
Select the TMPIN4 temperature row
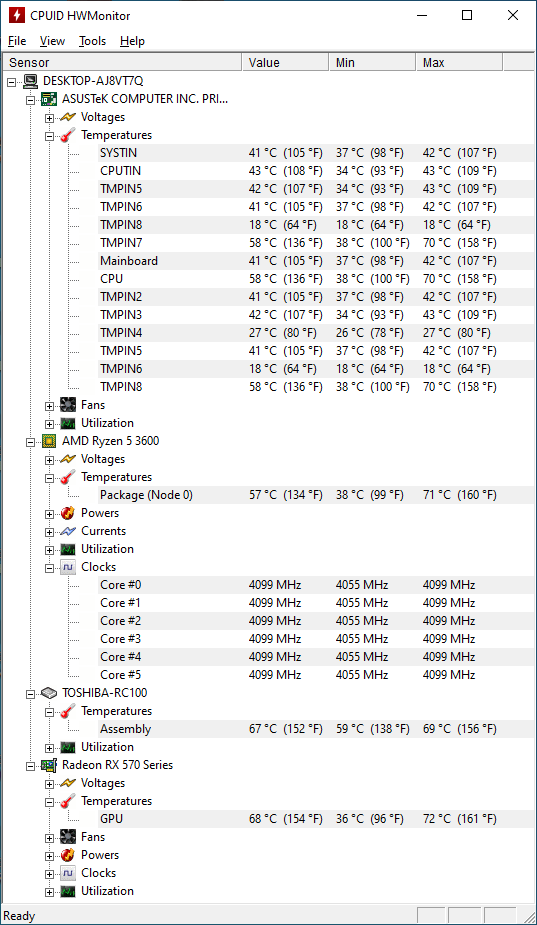tap(316, 333)
